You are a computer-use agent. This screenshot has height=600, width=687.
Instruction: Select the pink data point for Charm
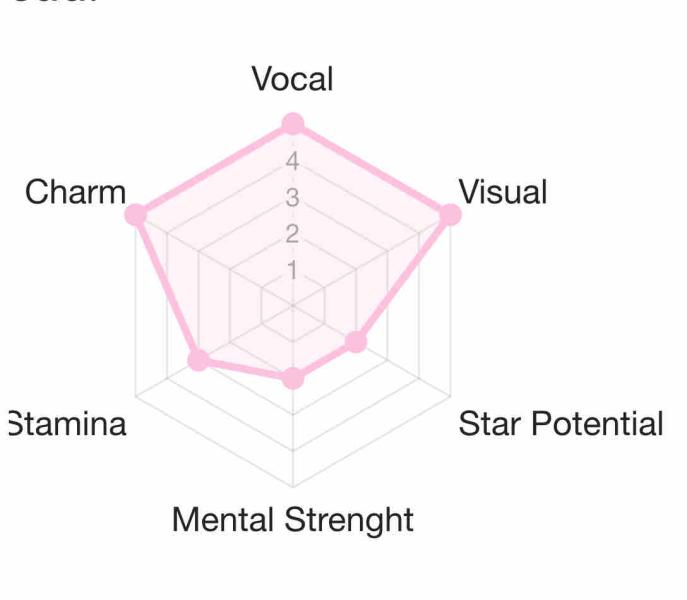[137, 214]
